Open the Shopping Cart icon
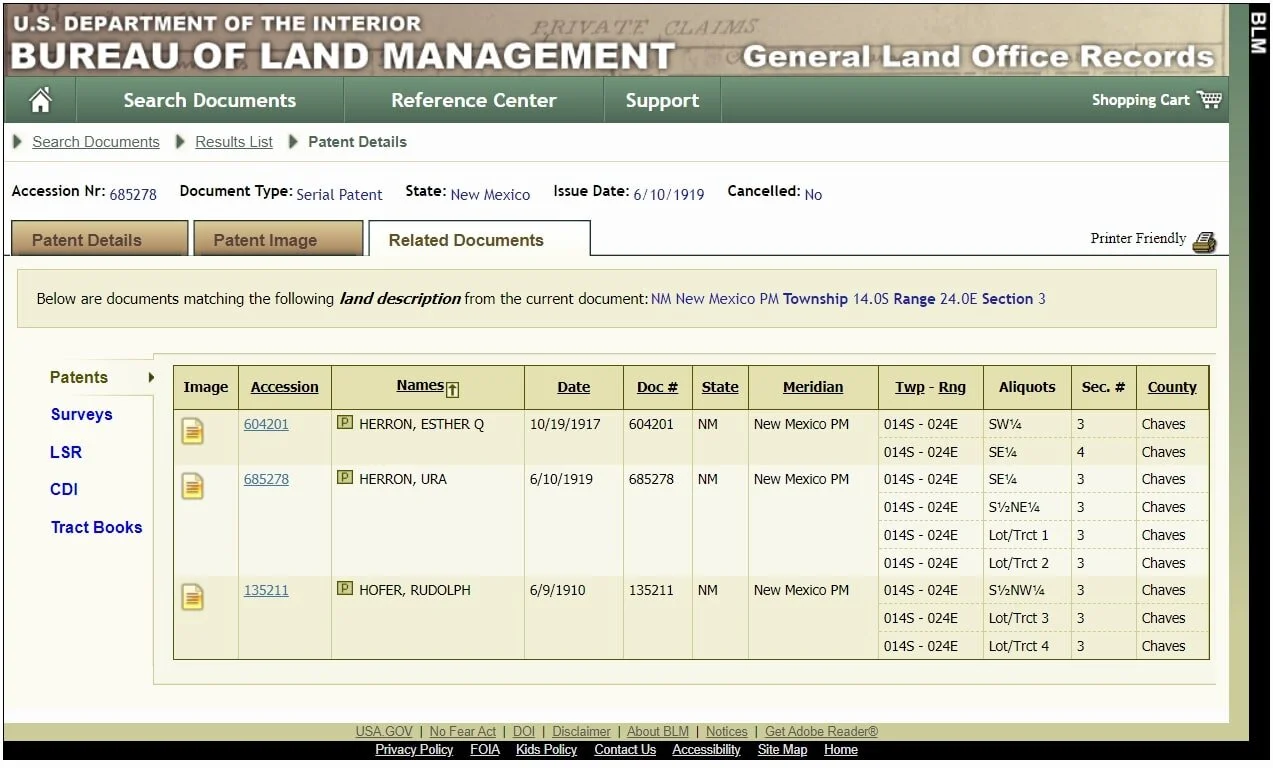This screenshot has width=1273, height=768. pos(1209,99)
